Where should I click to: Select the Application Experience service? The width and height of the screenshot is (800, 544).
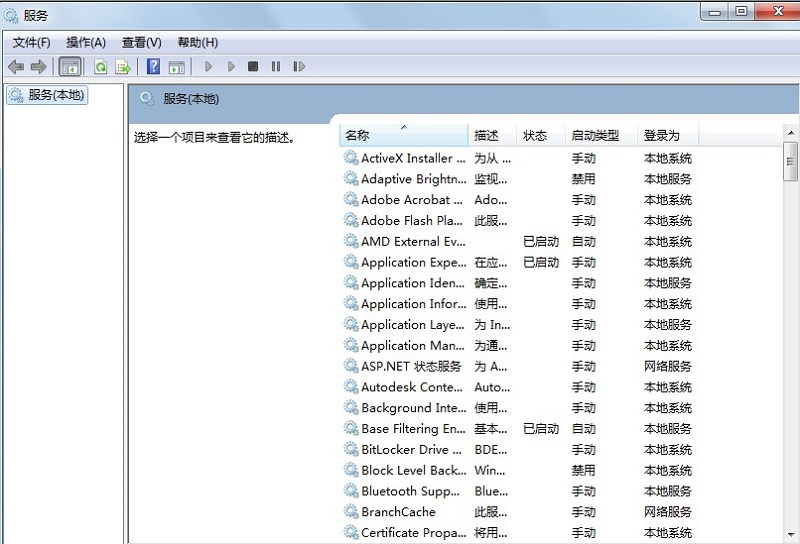click(x=518, y=262)
